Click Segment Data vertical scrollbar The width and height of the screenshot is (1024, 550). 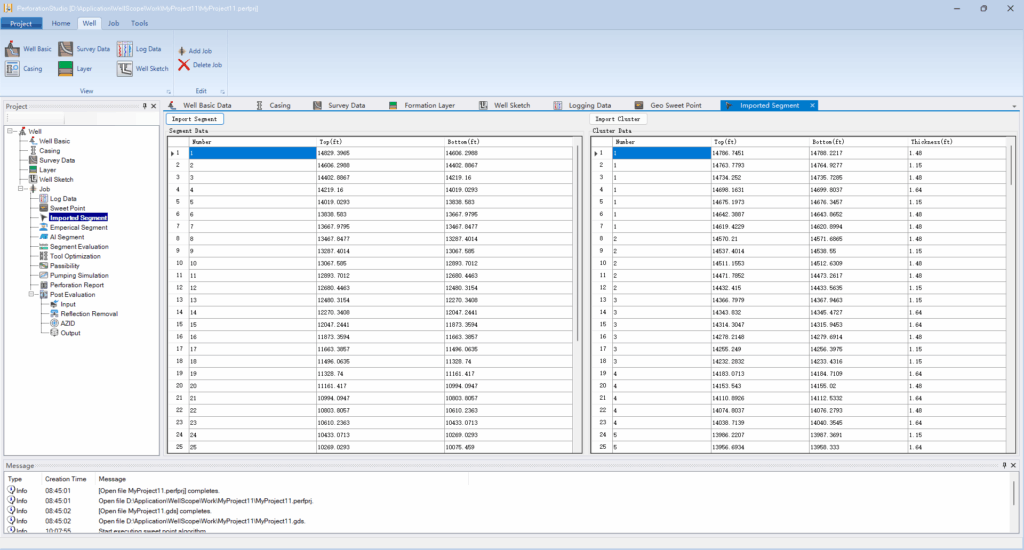tap(577, 243)
